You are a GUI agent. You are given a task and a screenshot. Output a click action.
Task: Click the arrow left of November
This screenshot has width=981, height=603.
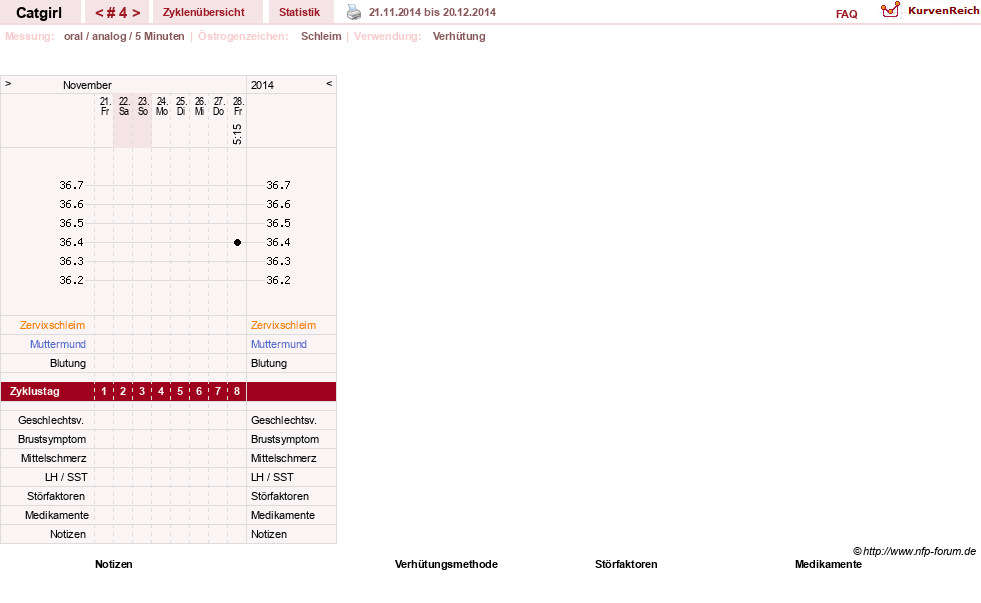tap(8, 83)
